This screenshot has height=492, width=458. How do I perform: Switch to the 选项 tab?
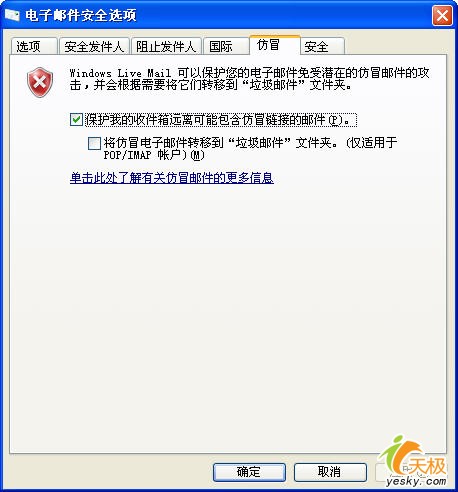34,46
